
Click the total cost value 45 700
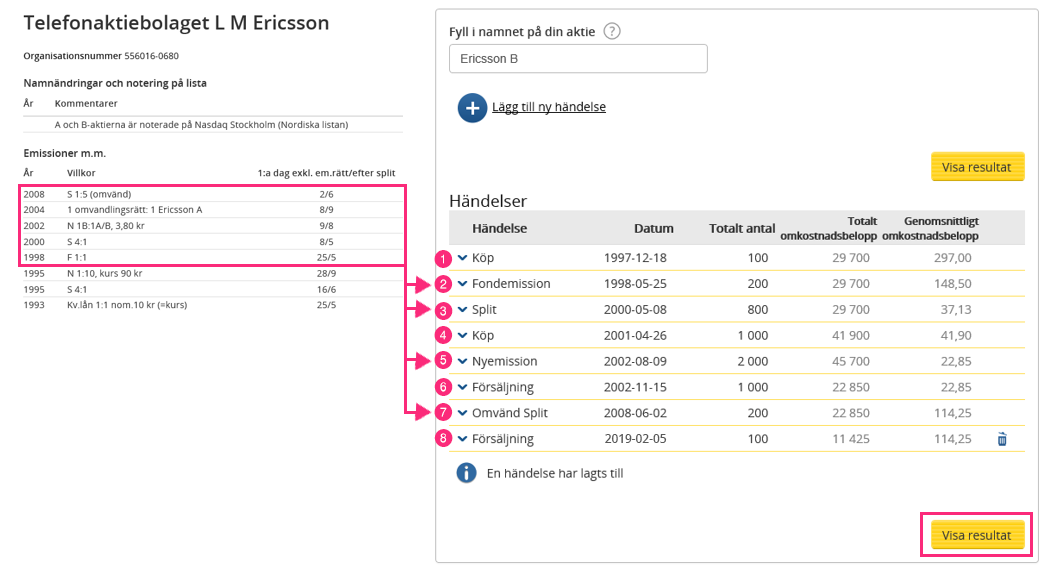(x=850, y=362)
